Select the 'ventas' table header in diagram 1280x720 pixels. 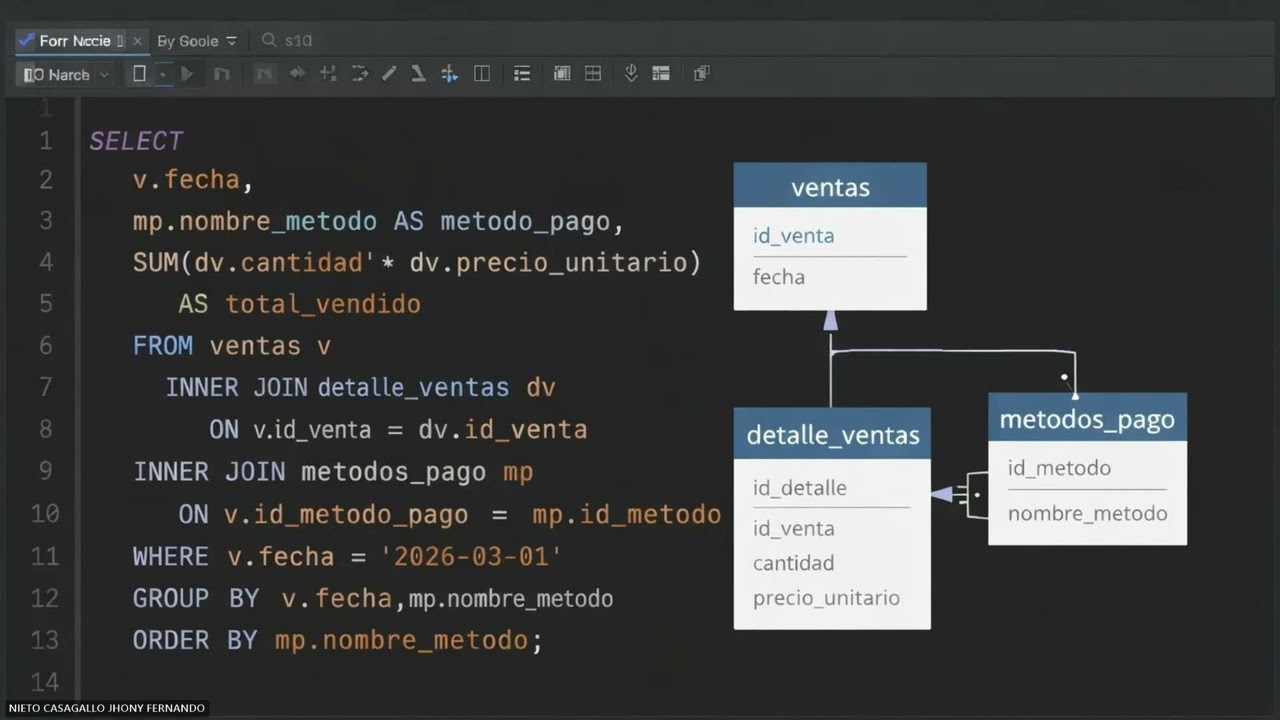[830, 186]
